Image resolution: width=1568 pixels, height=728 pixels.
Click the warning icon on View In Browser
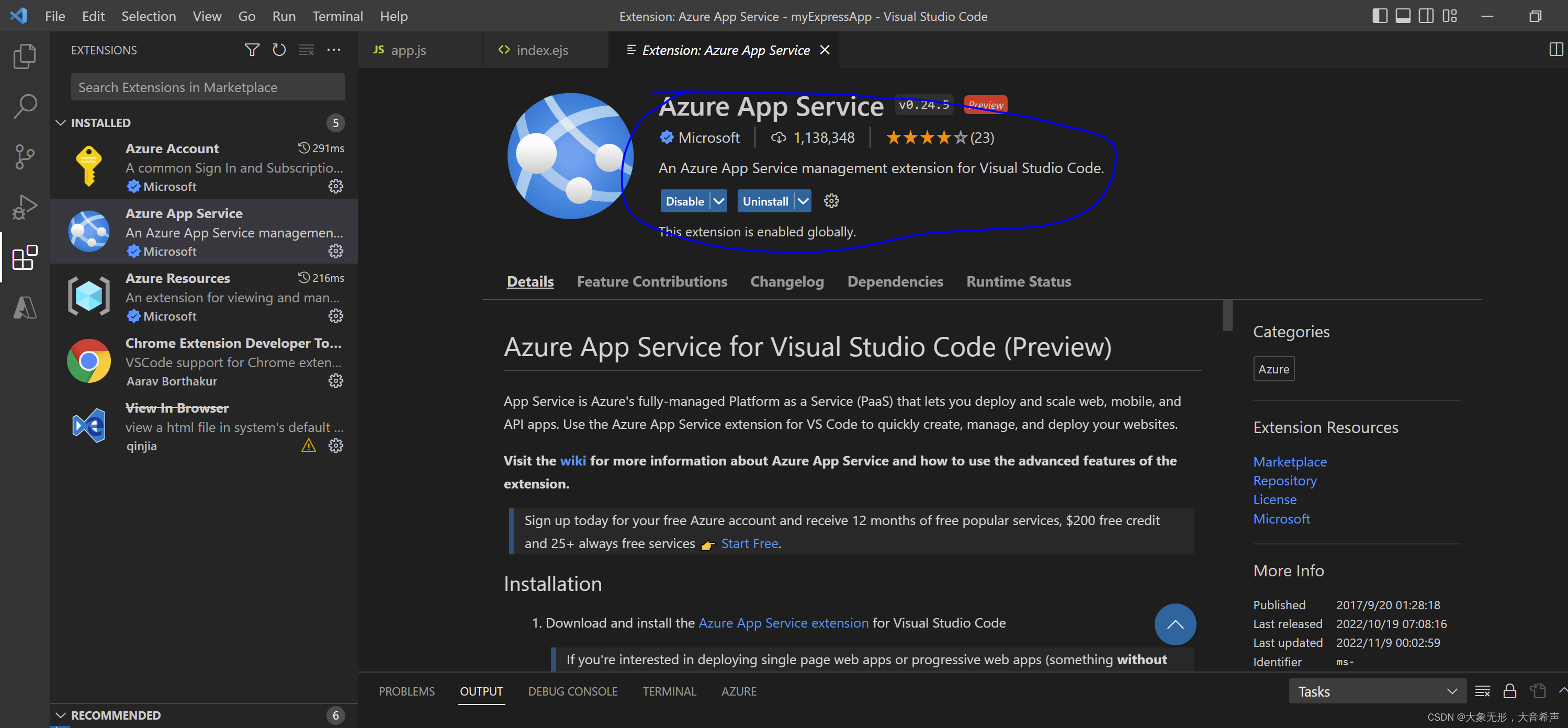pyautogui.click(x=309, y=446)
